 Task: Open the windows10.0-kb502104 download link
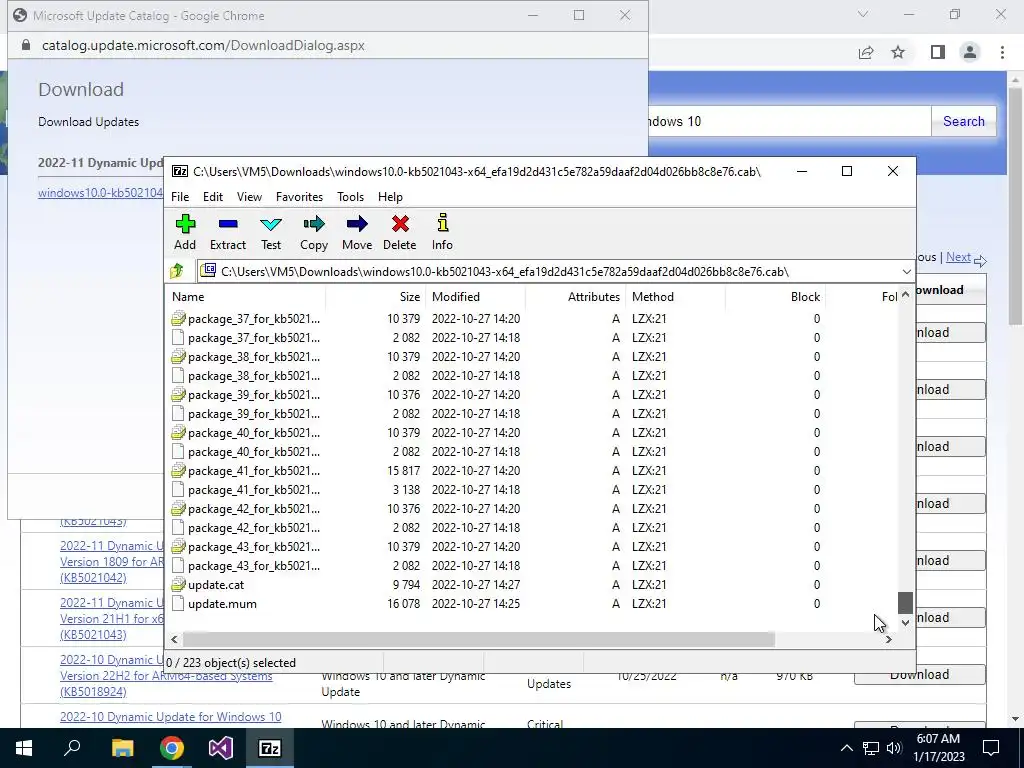[x=101, y=193]
